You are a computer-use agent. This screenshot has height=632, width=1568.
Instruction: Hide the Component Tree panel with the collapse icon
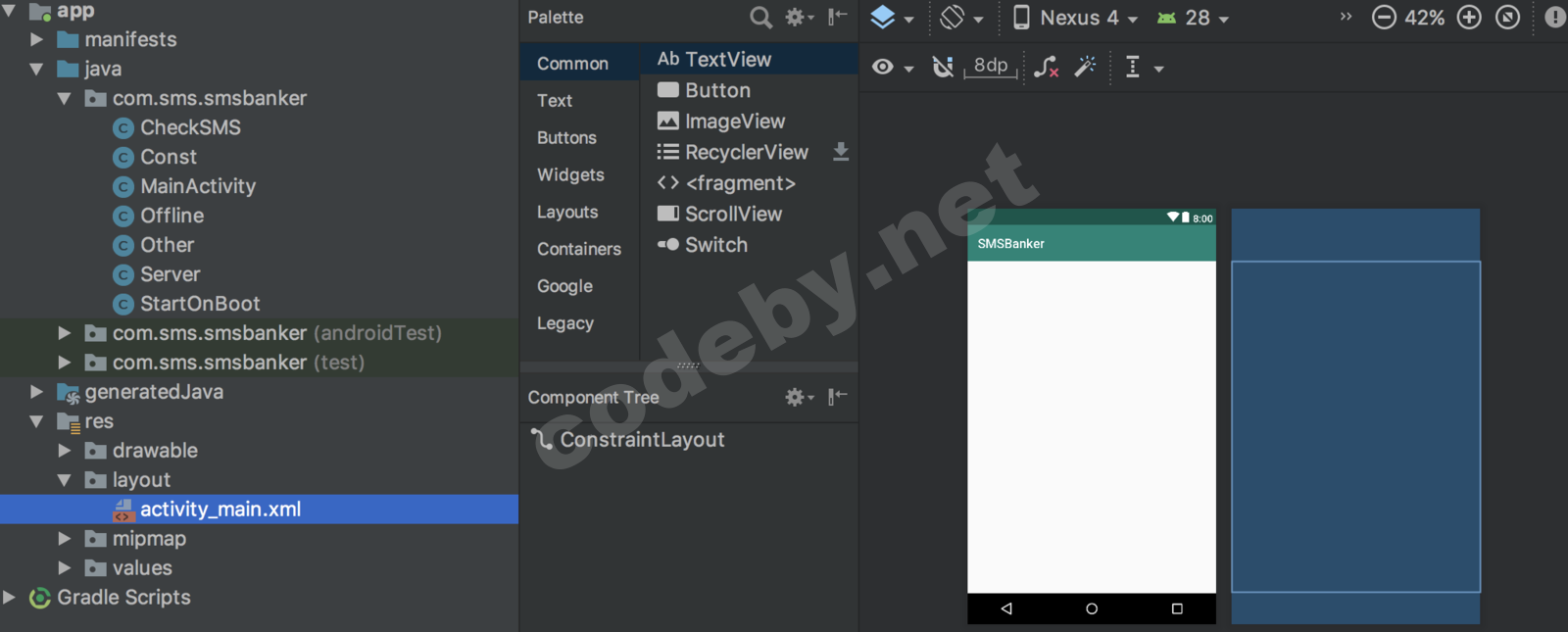click(837, 397)
